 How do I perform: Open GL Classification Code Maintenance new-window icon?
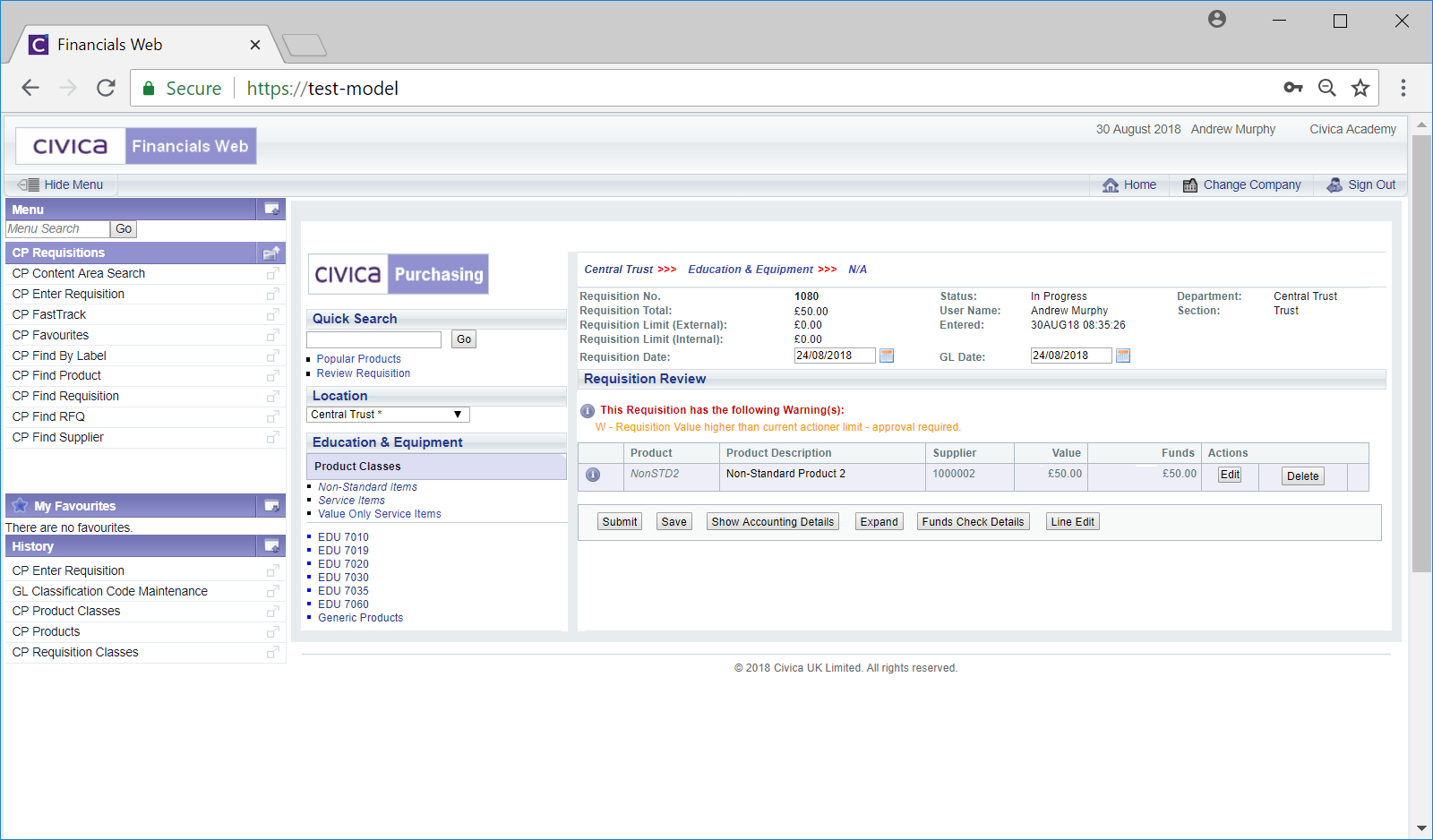coord(272,591)
